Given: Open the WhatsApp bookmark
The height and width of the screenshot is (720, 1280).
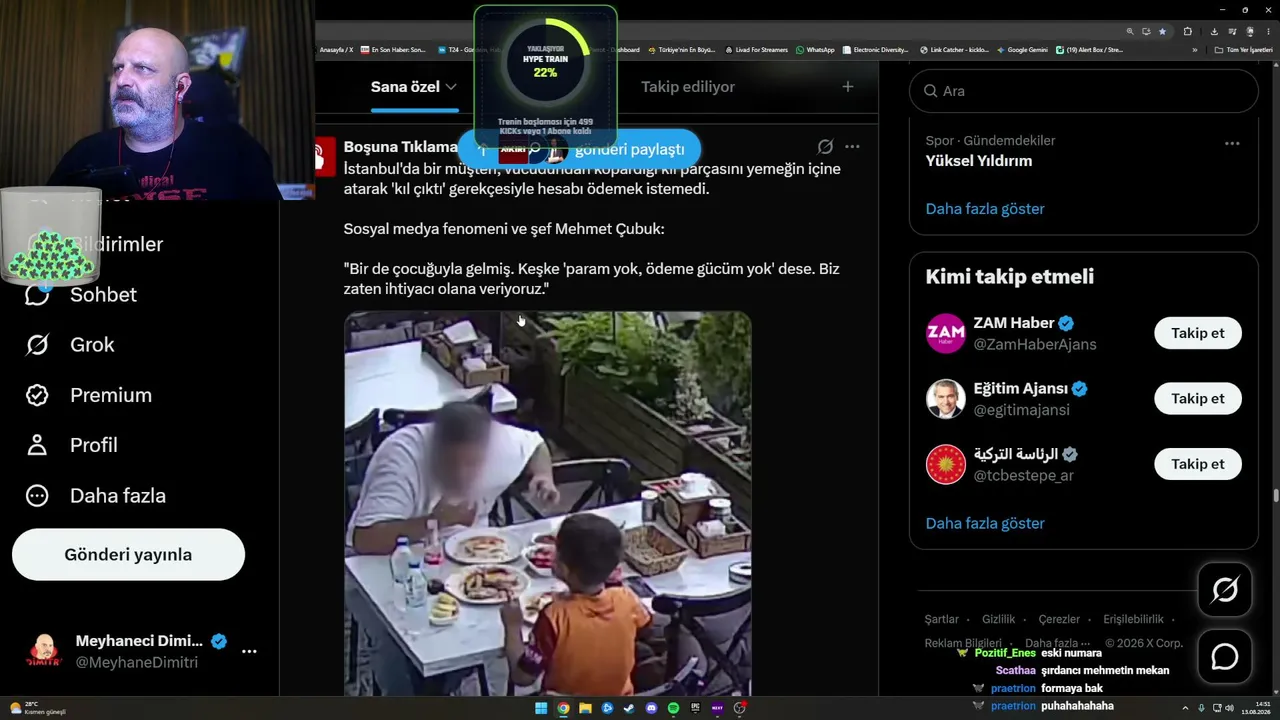Looking at the screenshot, I should tap(815, 50).
